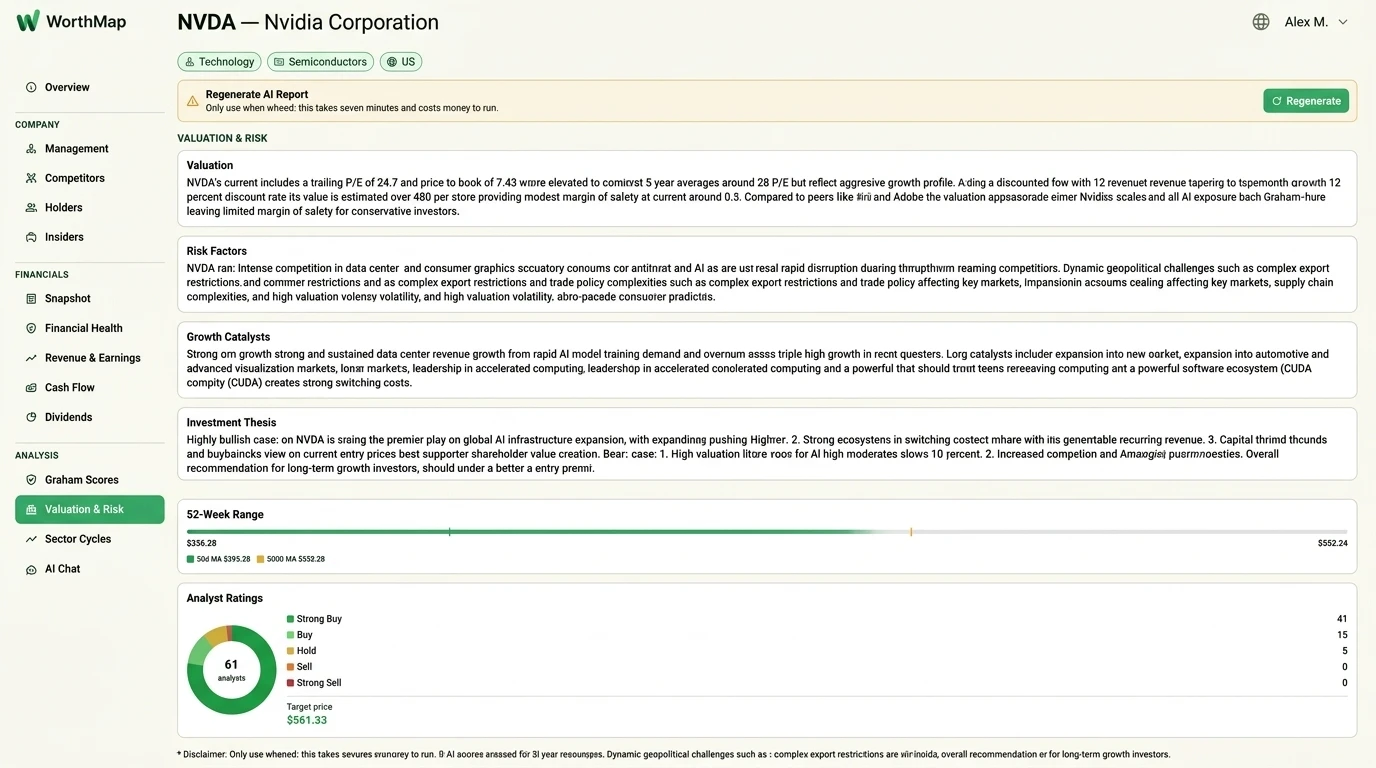Open the globe language selector icon
This screenshot has width=1376, height=768.
1261,22
